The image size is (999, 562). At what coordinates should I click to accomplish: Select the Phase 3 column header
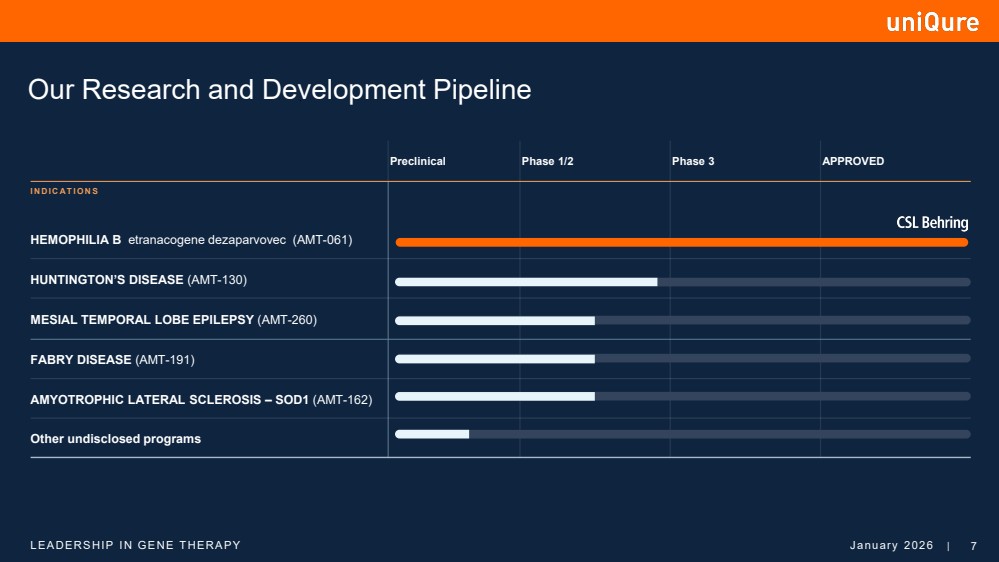[x=693, y=162]
